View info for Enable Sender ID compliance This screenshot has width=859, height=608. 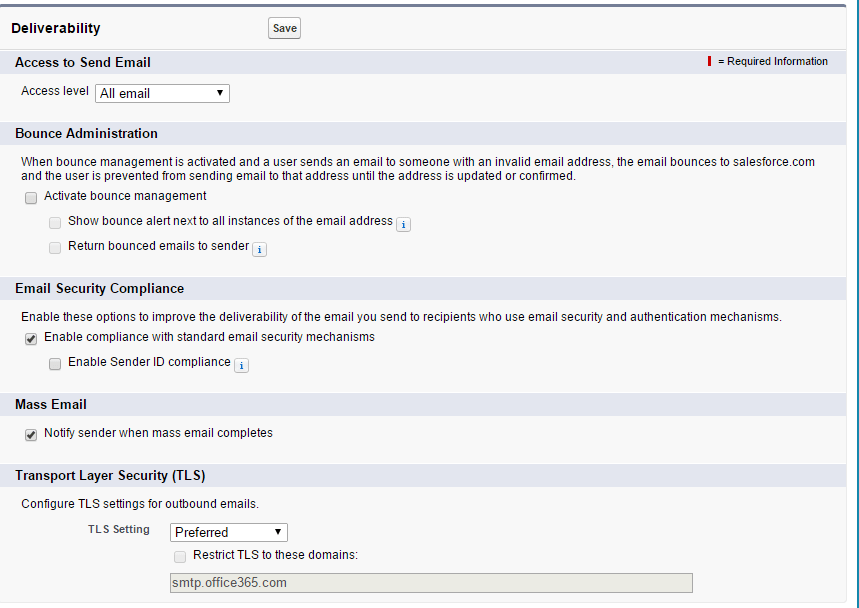pos(241,365)
